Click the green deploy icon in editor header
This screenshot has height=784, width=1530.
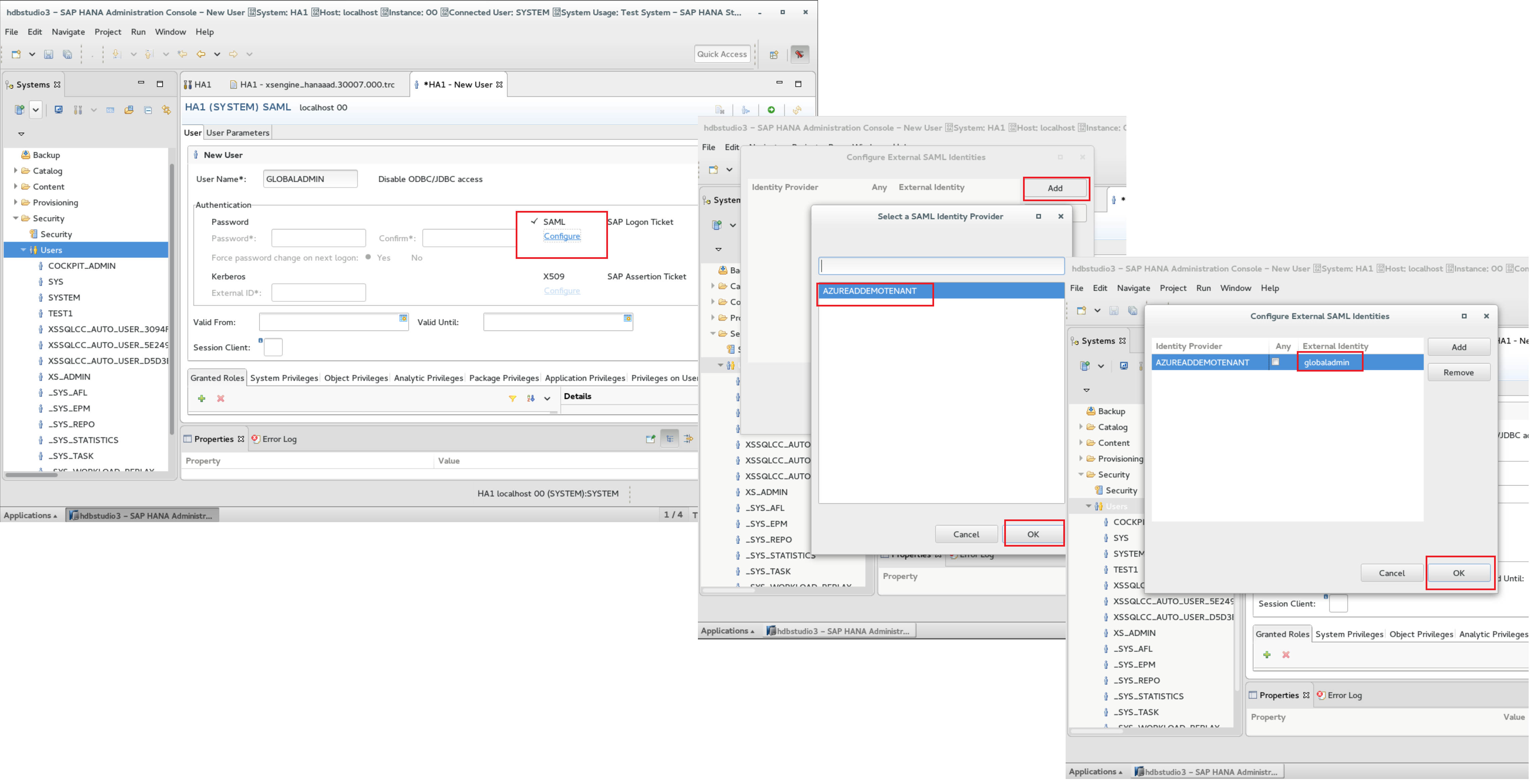pos(771,110)
